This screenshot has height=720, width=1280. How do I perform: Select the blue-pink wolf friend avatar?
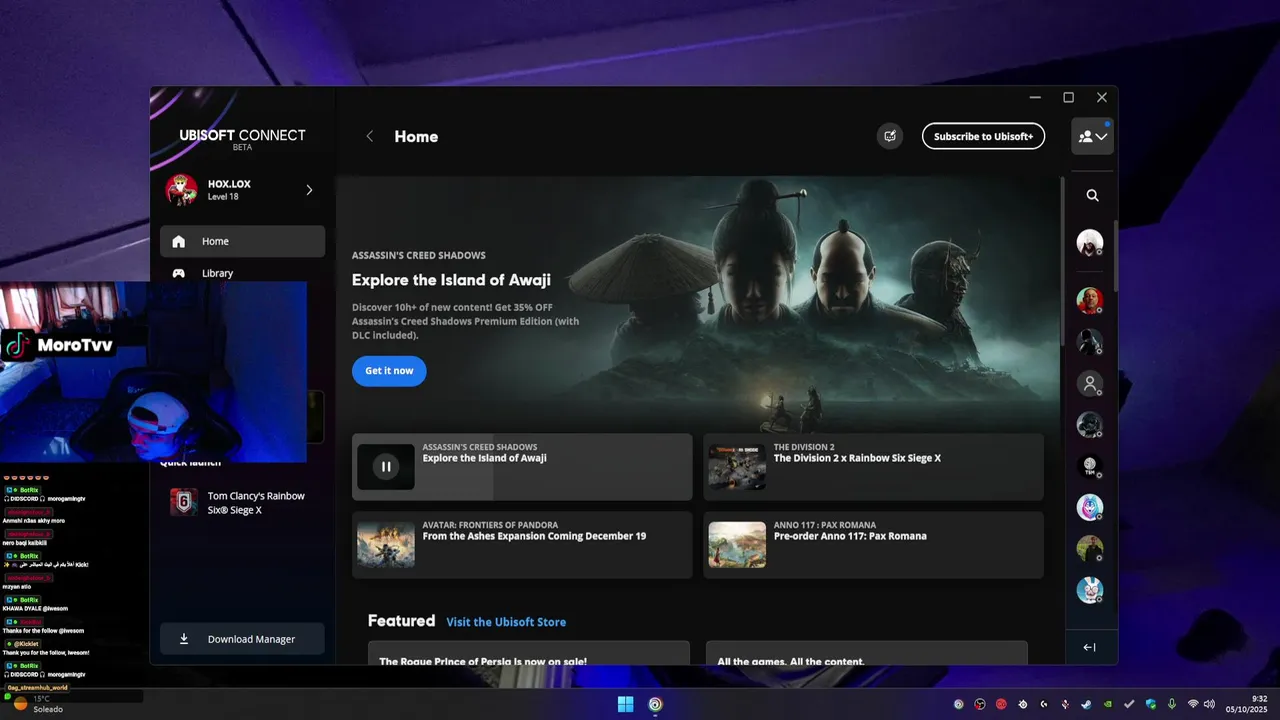1089,507
